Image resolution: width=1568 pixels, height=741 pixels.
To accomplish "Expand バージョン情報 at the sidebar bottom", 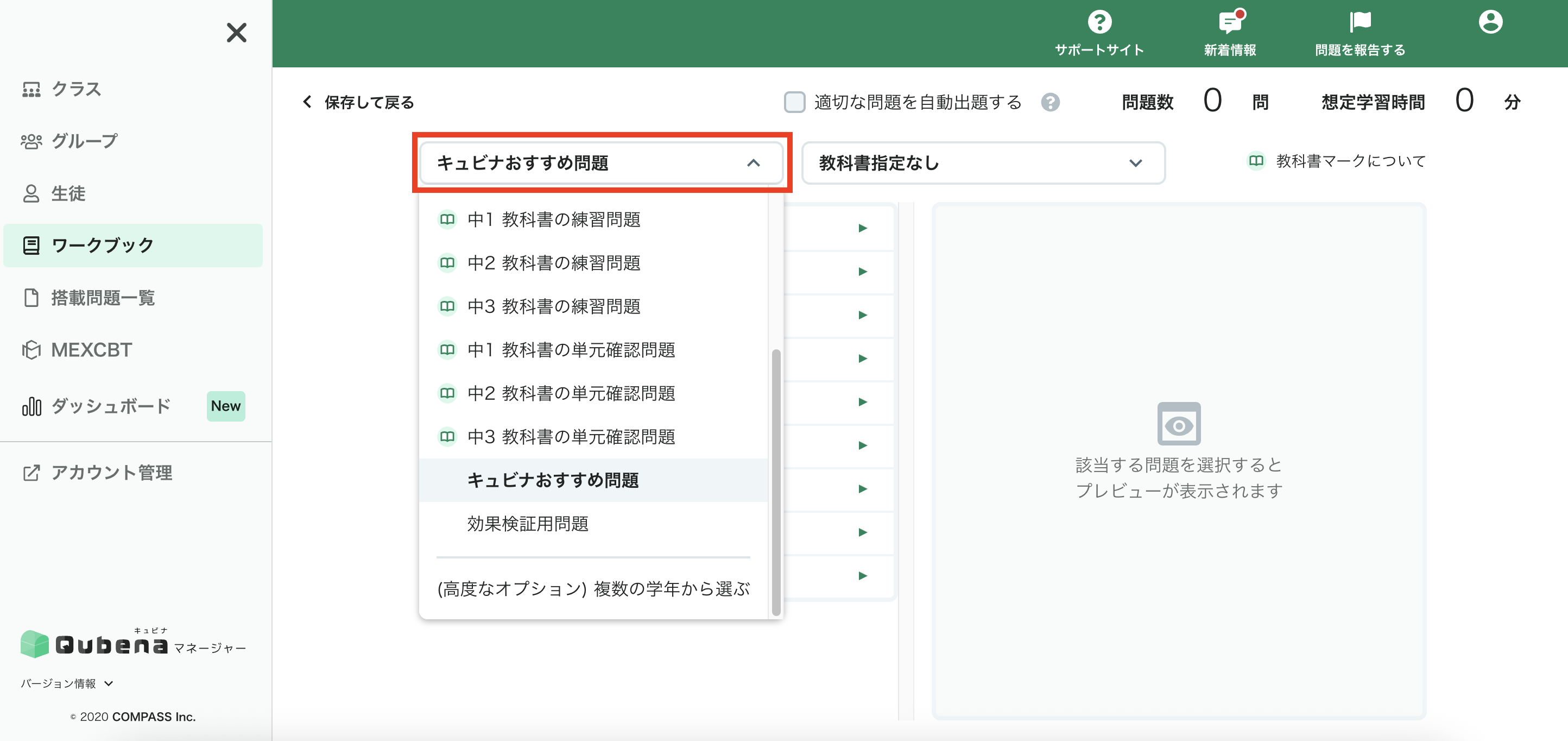I will click(65, 683).
